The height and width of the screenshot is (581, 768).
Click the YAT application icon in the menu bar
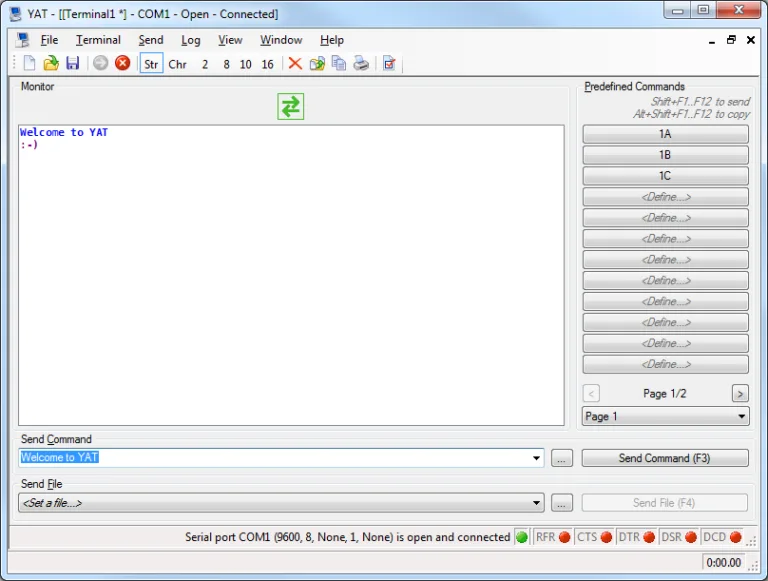tap(23, 40)
